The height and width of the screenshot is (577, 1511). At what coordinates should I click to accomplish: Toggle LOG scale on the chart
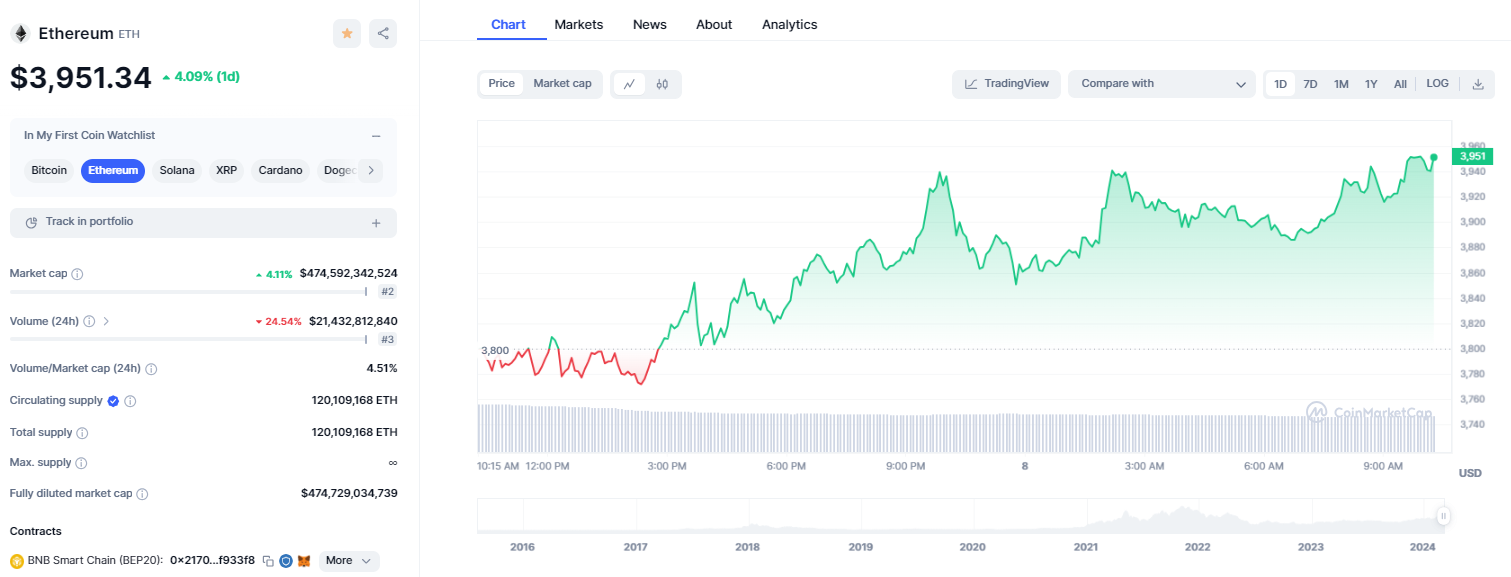click(1437, 84)
